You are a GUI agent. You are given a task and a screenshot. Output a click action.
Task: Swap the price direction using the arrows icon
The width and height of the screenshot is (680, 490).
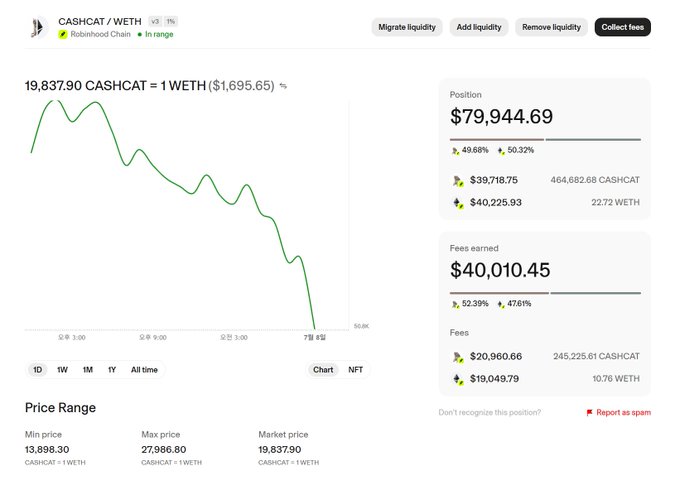coord(283,86)
